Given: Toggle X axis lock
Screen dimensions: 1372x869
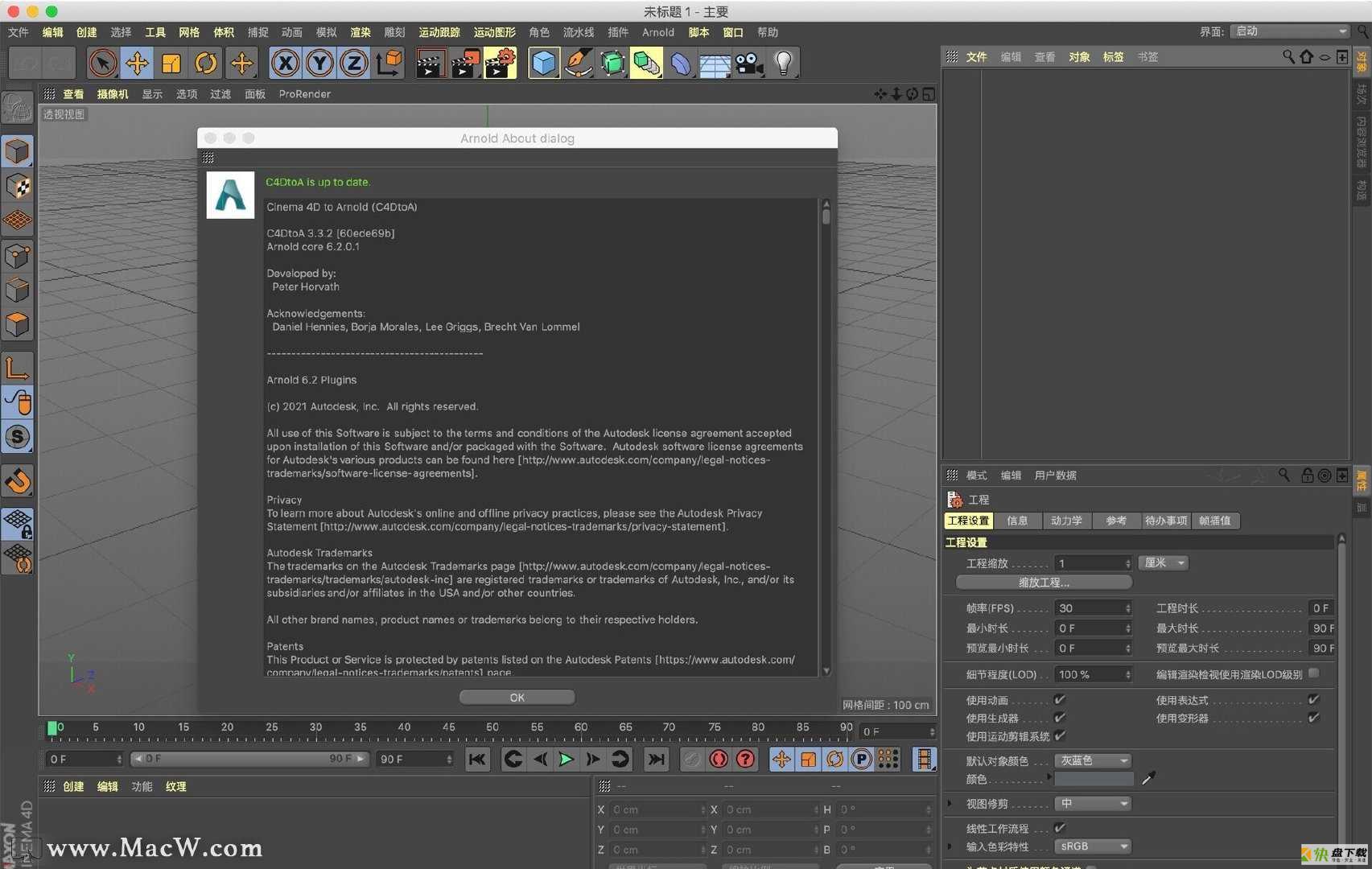Looking at the screenshot, I should tap(285, 63).
